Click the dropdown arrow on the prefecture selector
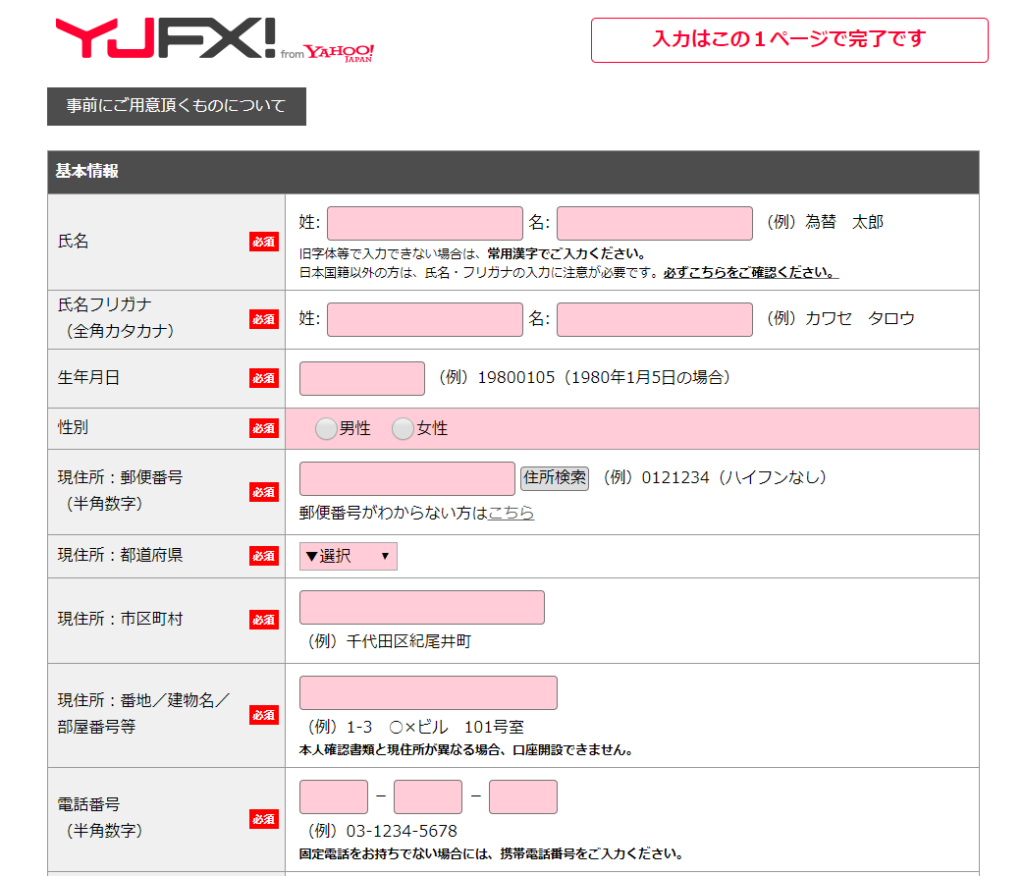Viewport: 1024px width, 876px height. tap(383, 556)
